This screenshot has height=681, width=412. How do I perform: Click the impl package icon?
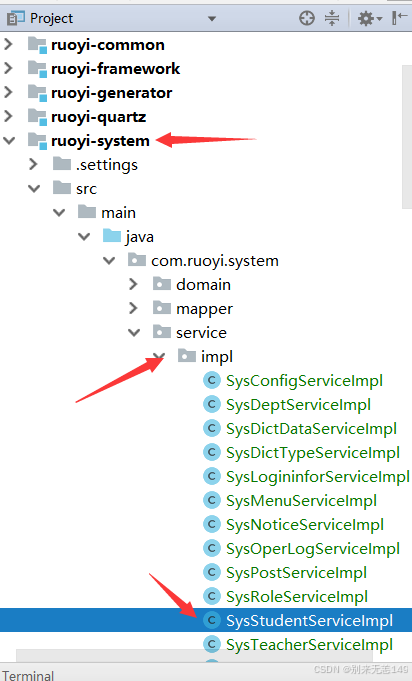point(187,356)
